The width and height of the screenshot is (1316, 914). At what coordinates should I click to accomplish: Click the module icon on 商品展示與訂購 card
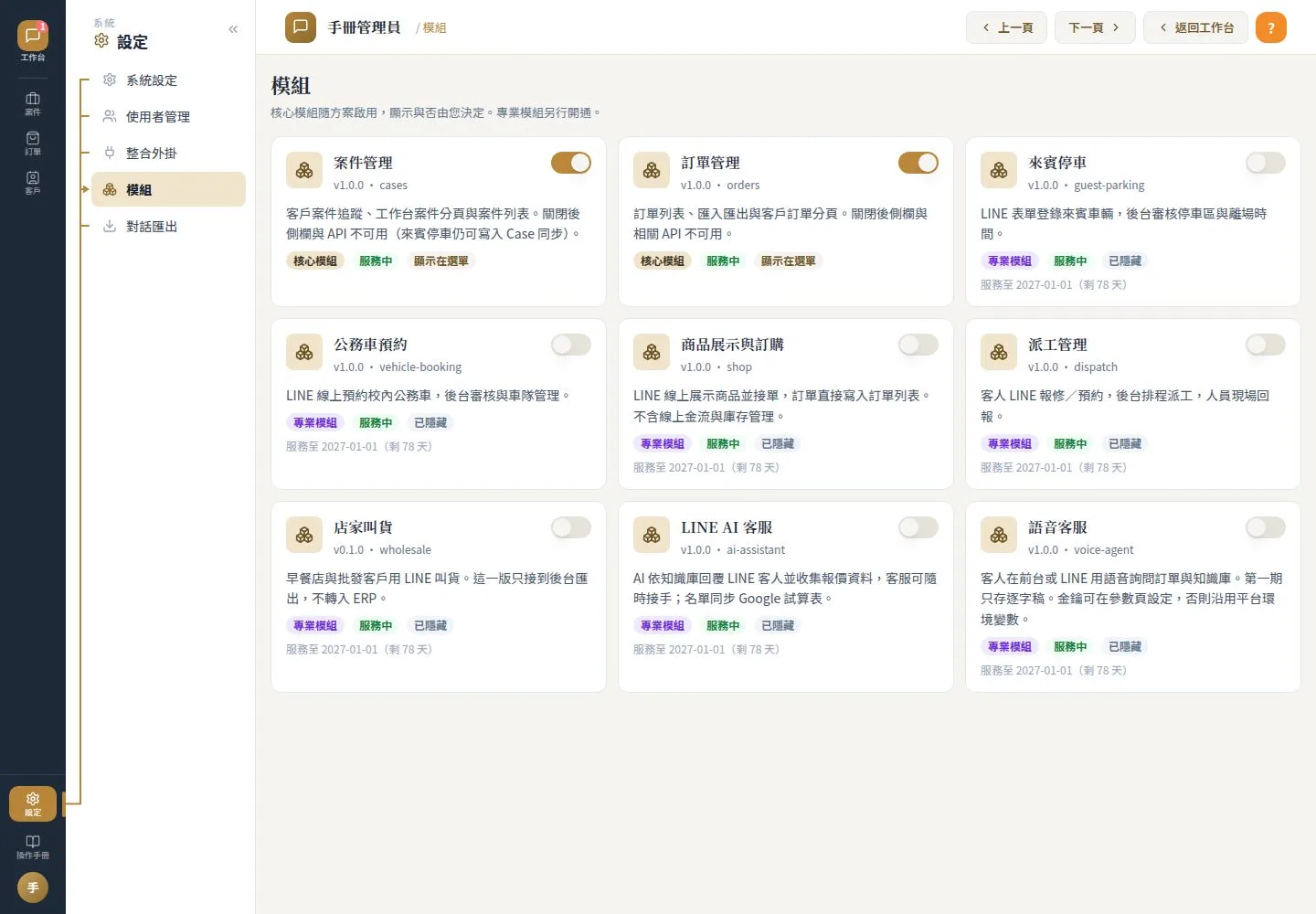coord(652,352)
